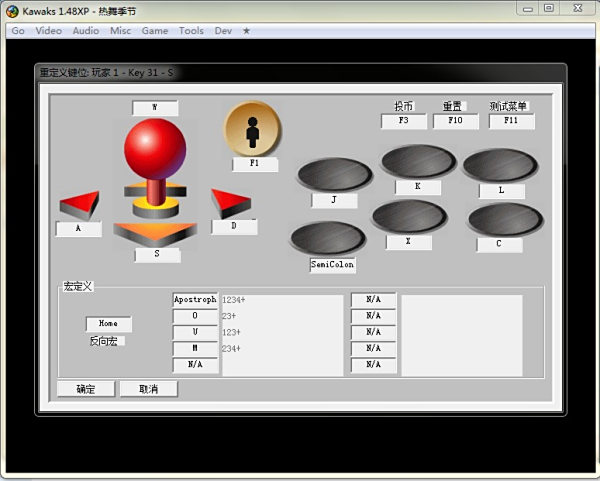
Task: Open the Dev menu
Action: (223, 31)
